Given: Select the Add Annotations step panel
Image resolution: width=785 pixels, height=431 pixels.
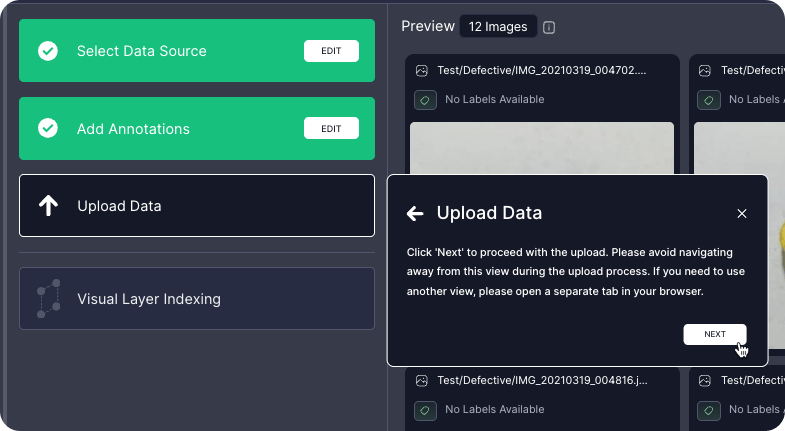Looking at the screenshot, I should 197,128.
